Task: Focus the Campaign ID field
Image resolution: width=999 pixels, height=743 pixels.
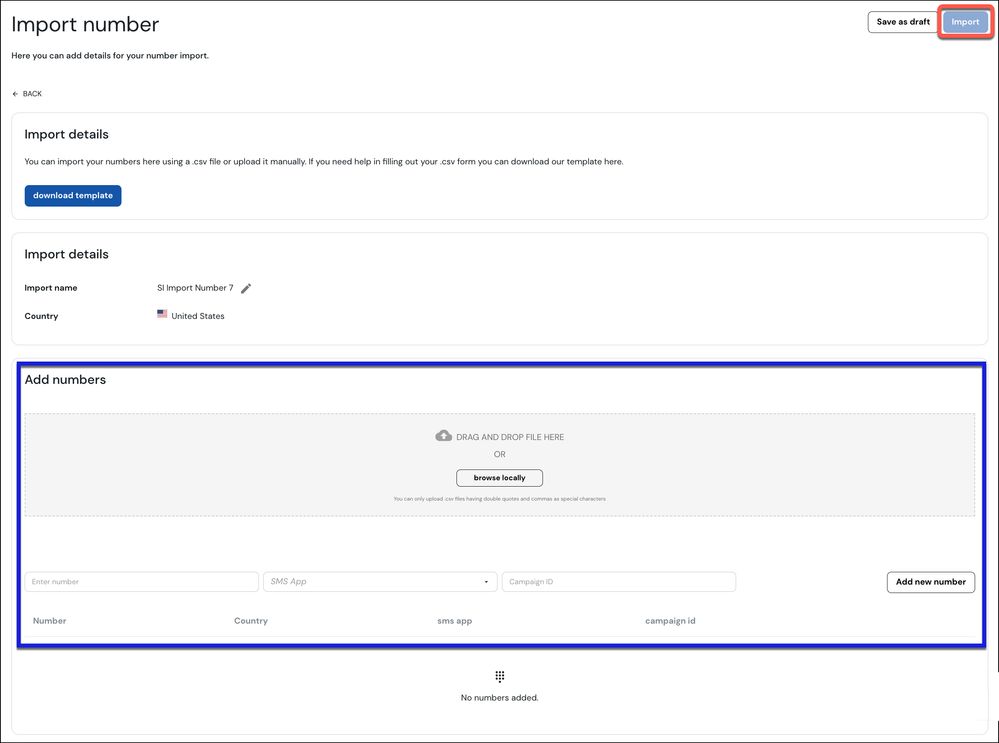Action: [x=619, y=582]
